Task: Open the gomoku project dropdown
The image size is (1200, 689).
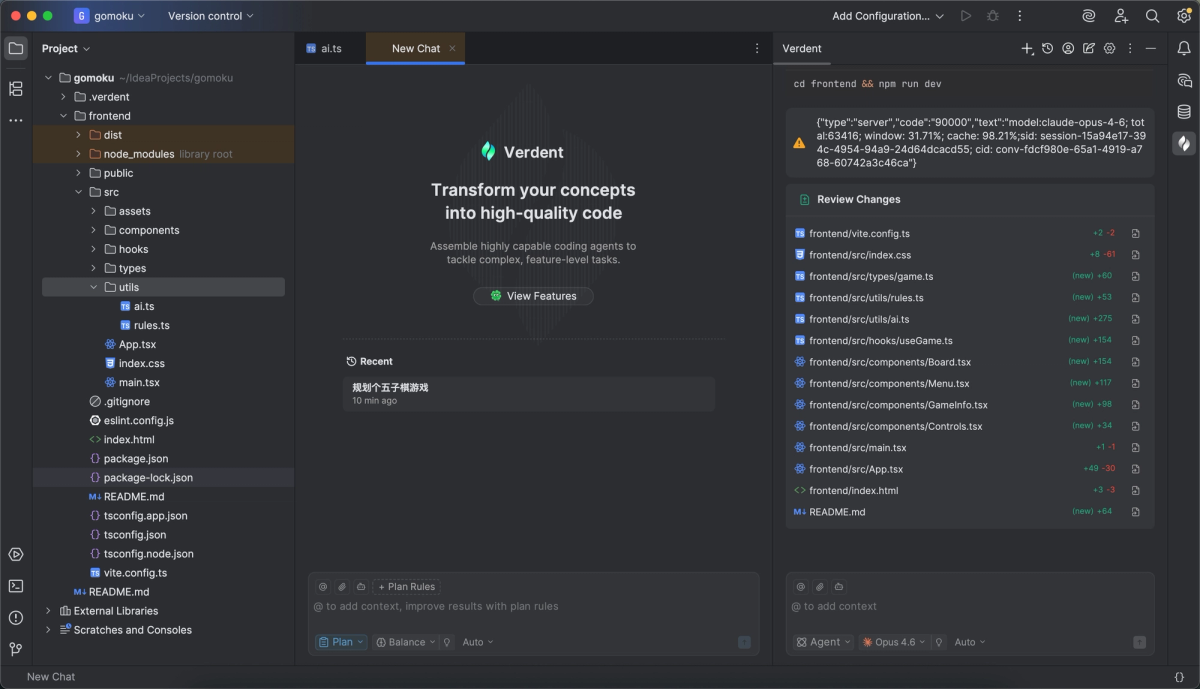Action: pyautogui.click(x=110, y=16)
